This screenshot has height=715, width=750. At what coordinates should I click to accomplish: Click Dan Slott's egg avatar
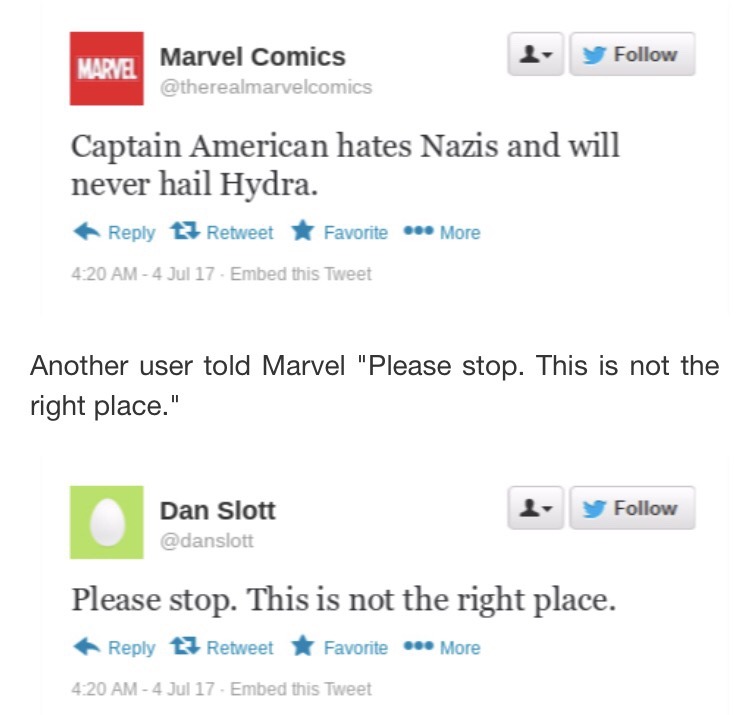click(x=106, y=522)
